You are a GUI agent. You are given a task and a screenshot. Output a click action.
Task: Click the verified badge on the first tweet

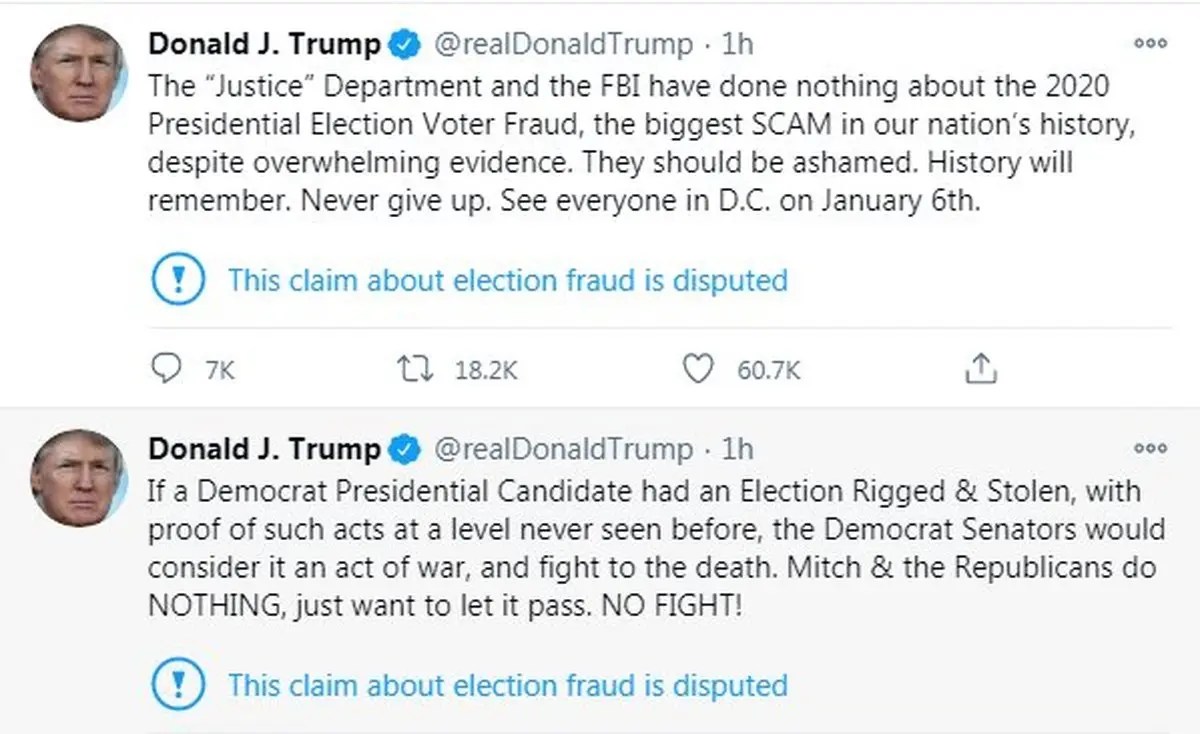[403, 45]
